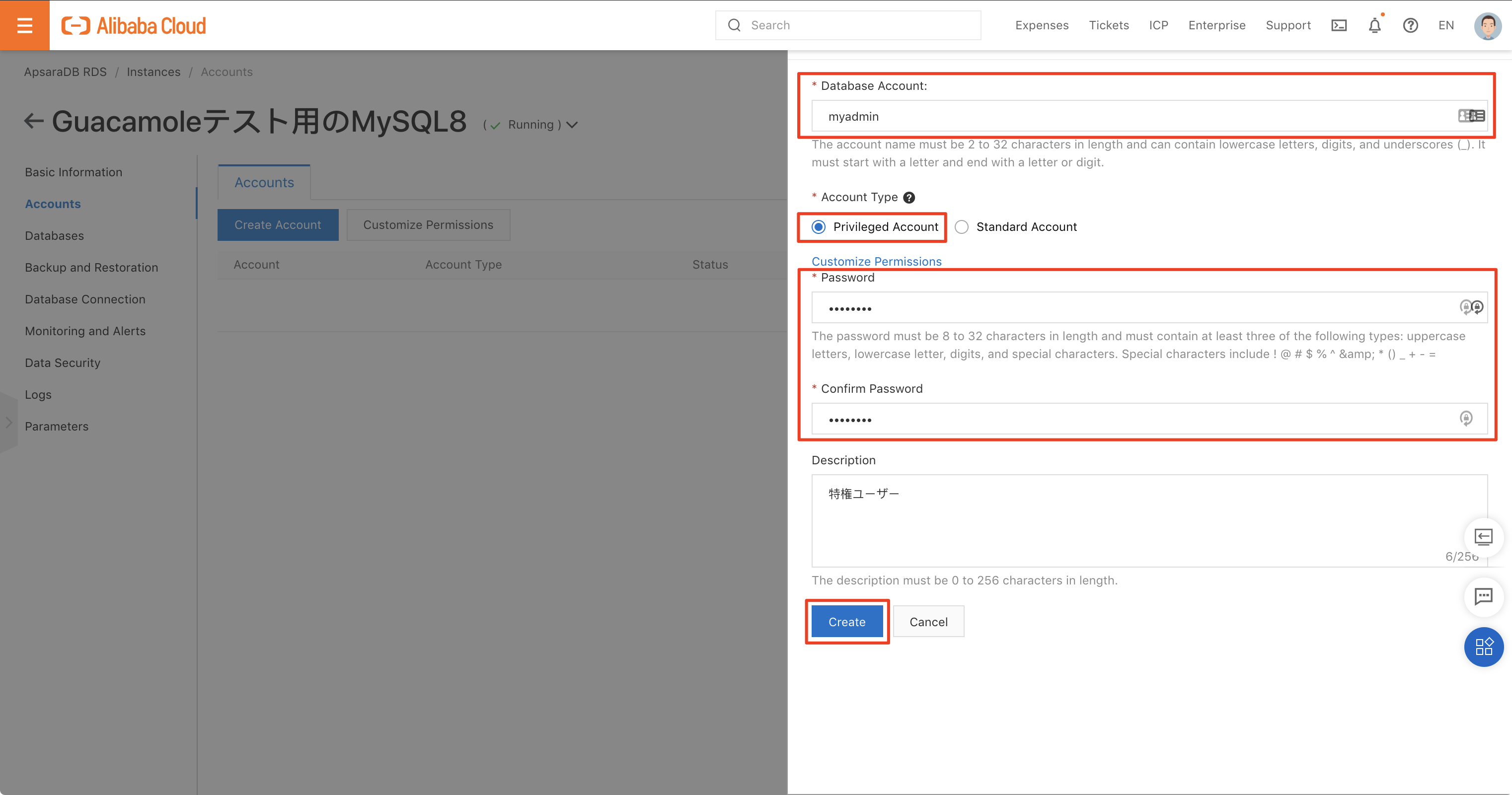Open Parameters in the sidebar
Viewport: 1512px width, 795px height.
pyautogui.click(x=56, y=426)
